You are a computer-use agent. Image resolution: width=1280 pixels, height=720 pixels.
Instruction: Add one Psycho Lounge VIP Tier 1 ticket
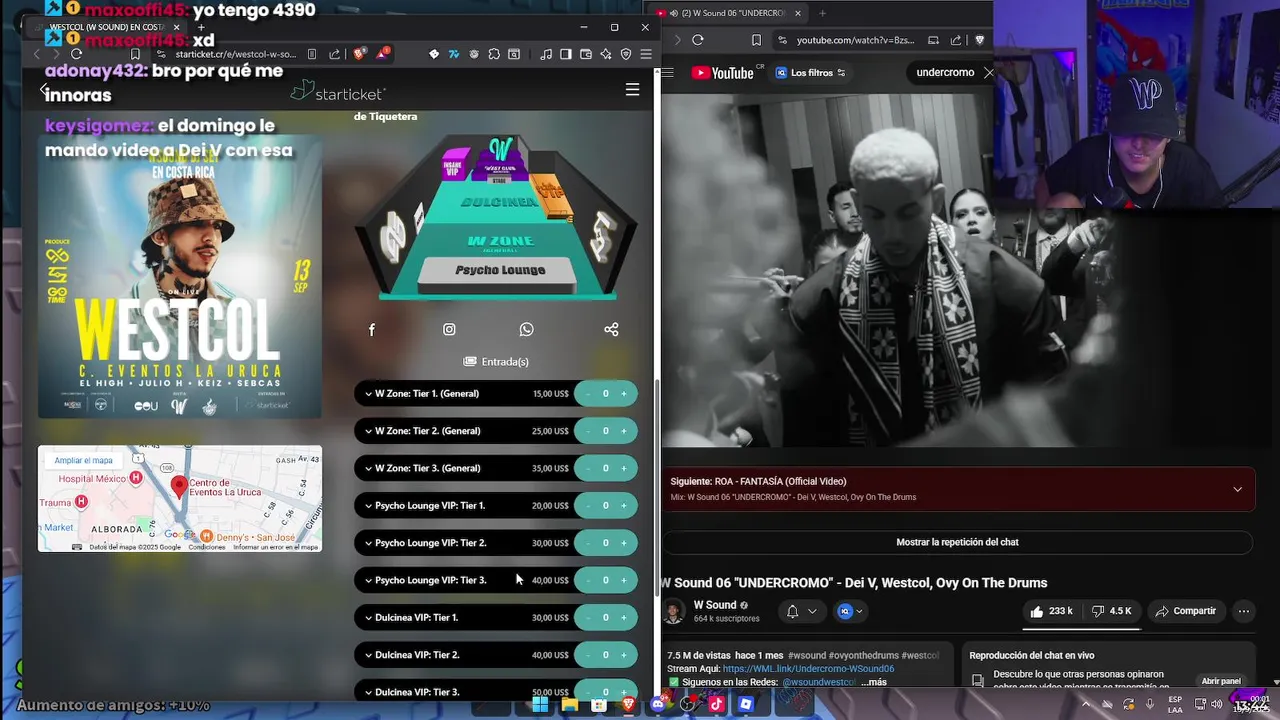[624, 506]
